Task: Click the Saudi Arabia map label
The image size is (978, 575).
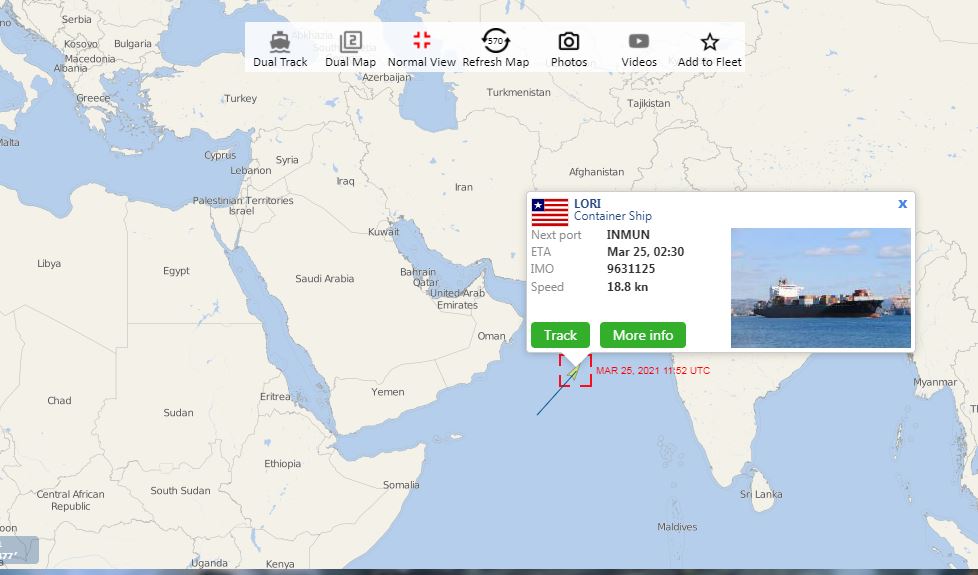Action: pyautogui.click(x=324, y=279)
